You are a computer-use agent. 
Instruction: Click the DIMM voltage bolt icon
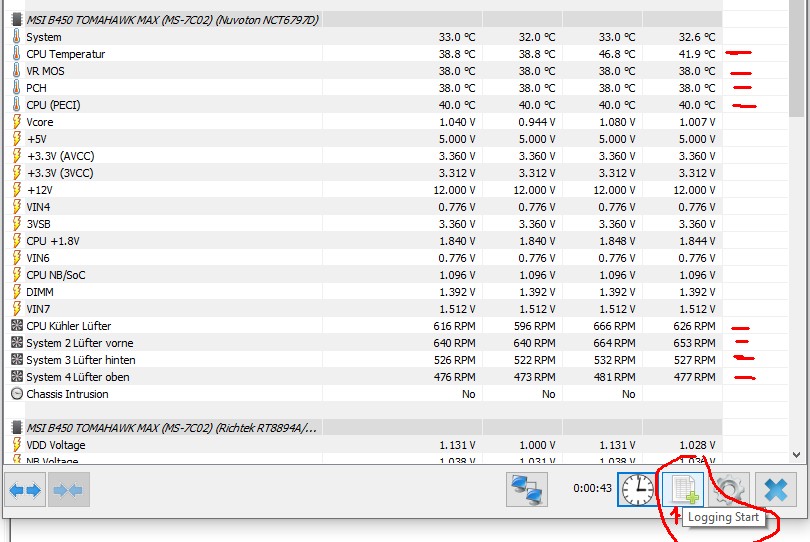click(17, 292)
